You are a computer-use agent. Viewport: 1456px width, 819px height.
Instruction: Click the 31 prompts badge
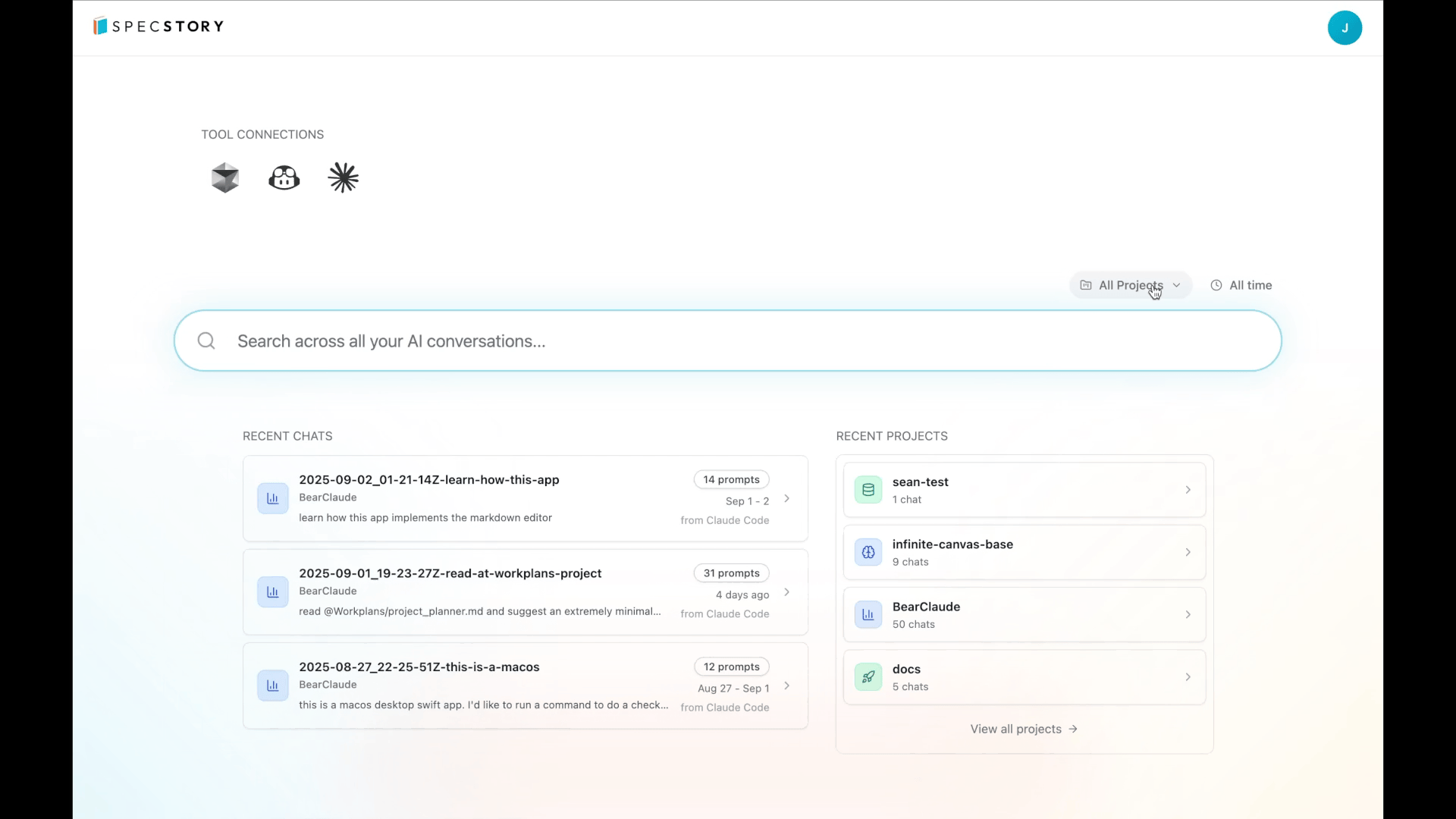[x=731, y=573]
